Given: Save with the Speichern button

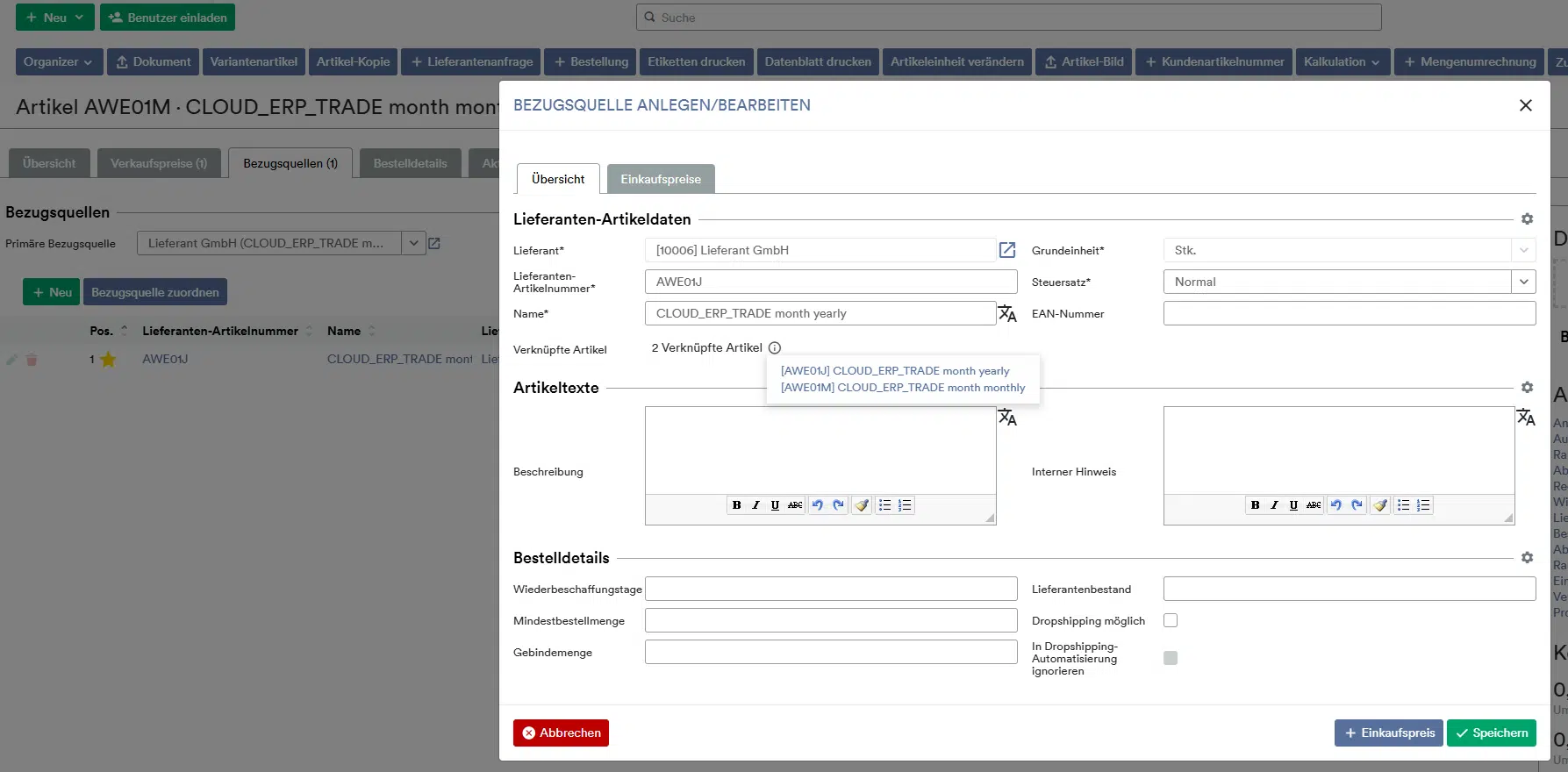Looking at the screenshot, I should click(x=1491, y=733).
